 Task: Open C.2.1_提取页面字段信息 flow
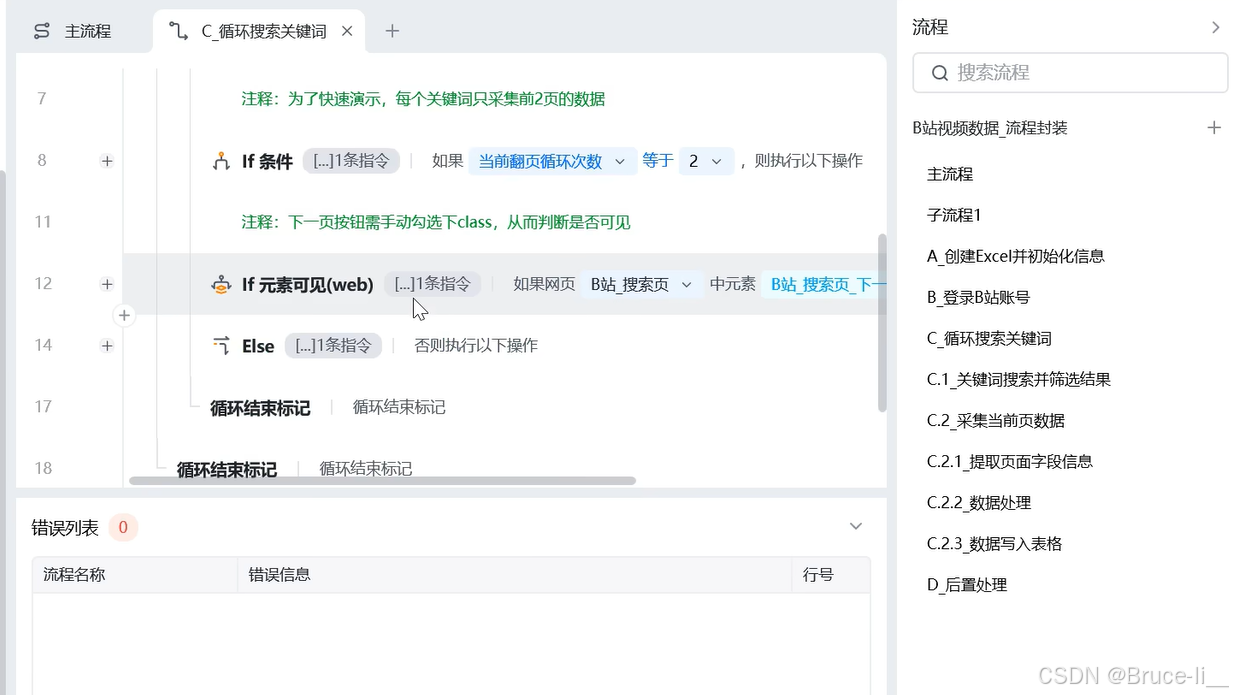(x=1010, y=462)
